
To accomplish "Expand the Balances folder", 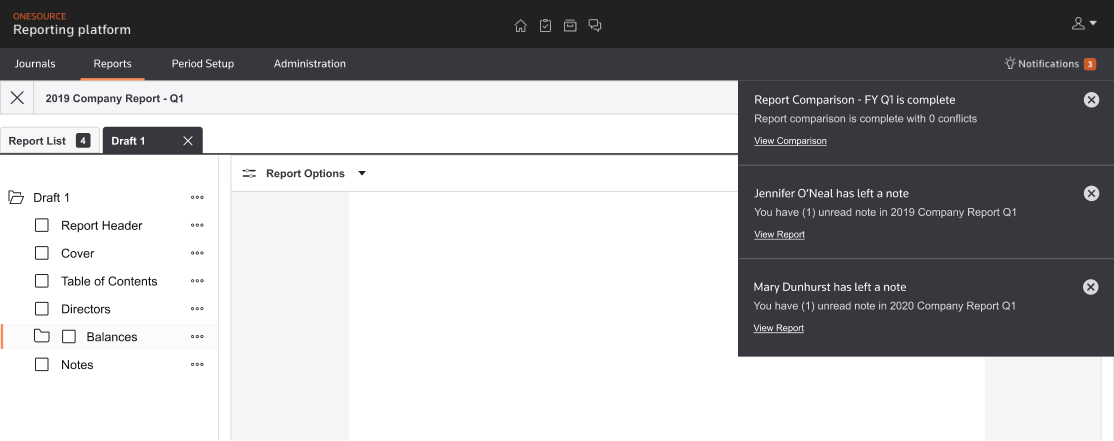I will pos(42,337).
